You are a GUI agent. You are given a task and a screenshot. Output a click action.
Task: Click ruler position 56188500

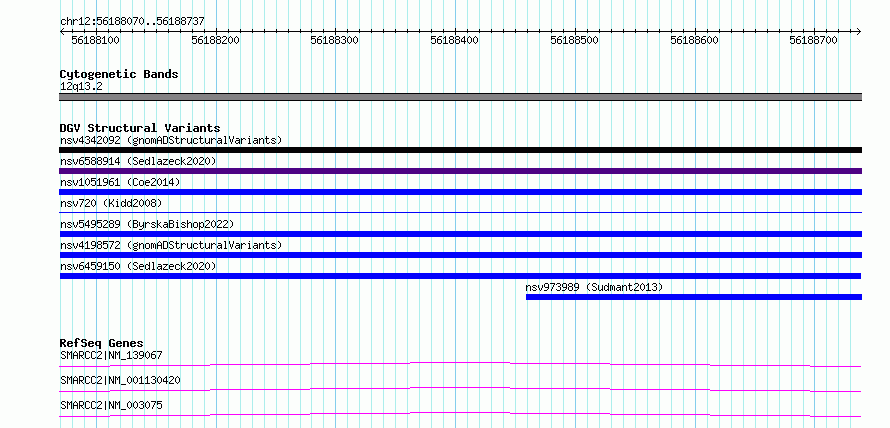(574, 40)
